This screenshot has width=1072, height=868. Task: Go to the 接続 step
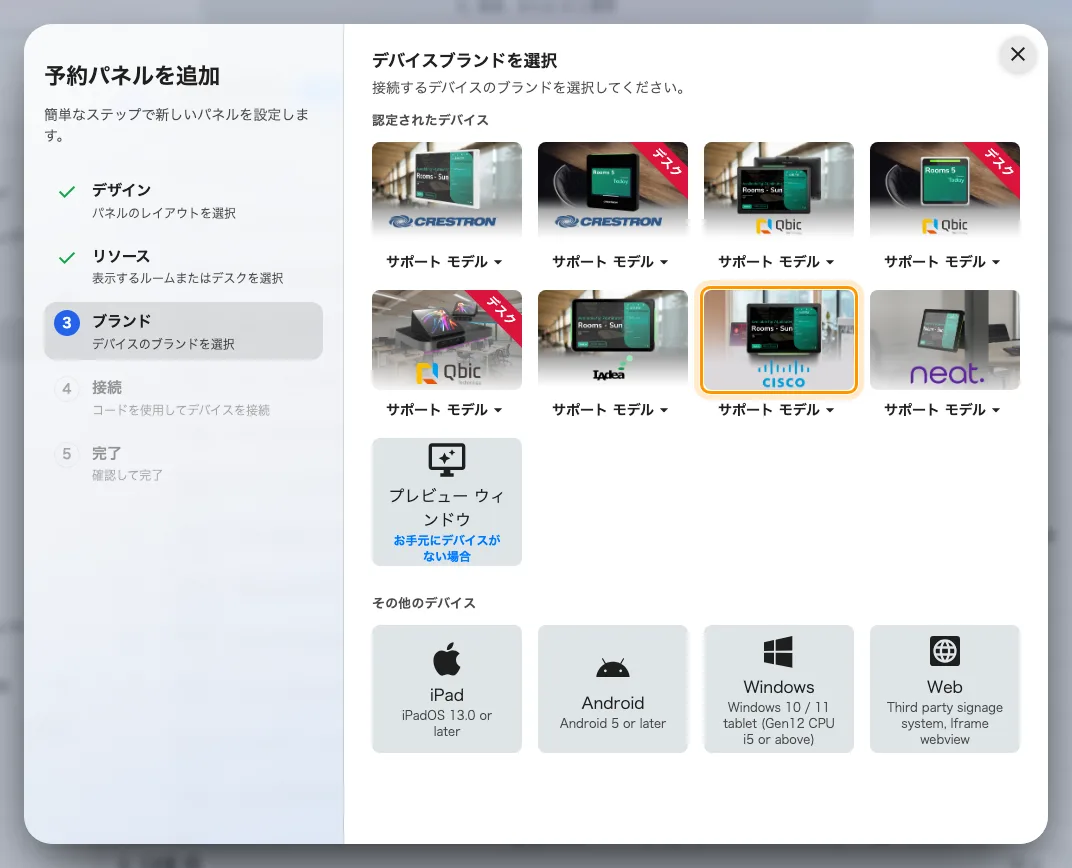pyautogui.click(x=183, y=397)
